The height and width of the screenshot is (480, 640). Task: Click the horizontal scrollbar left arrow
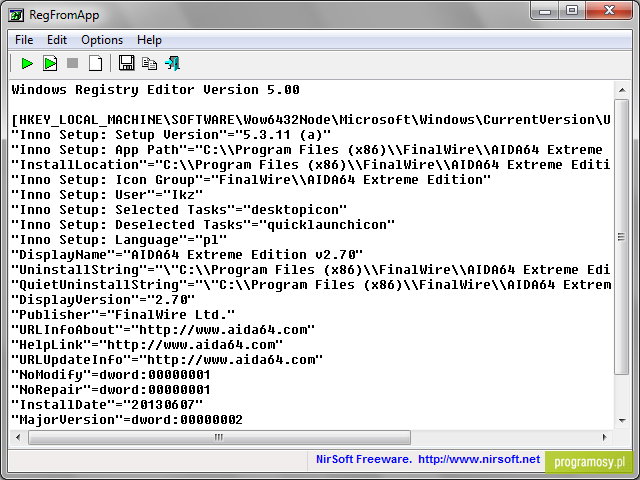(x=18, y=438)
